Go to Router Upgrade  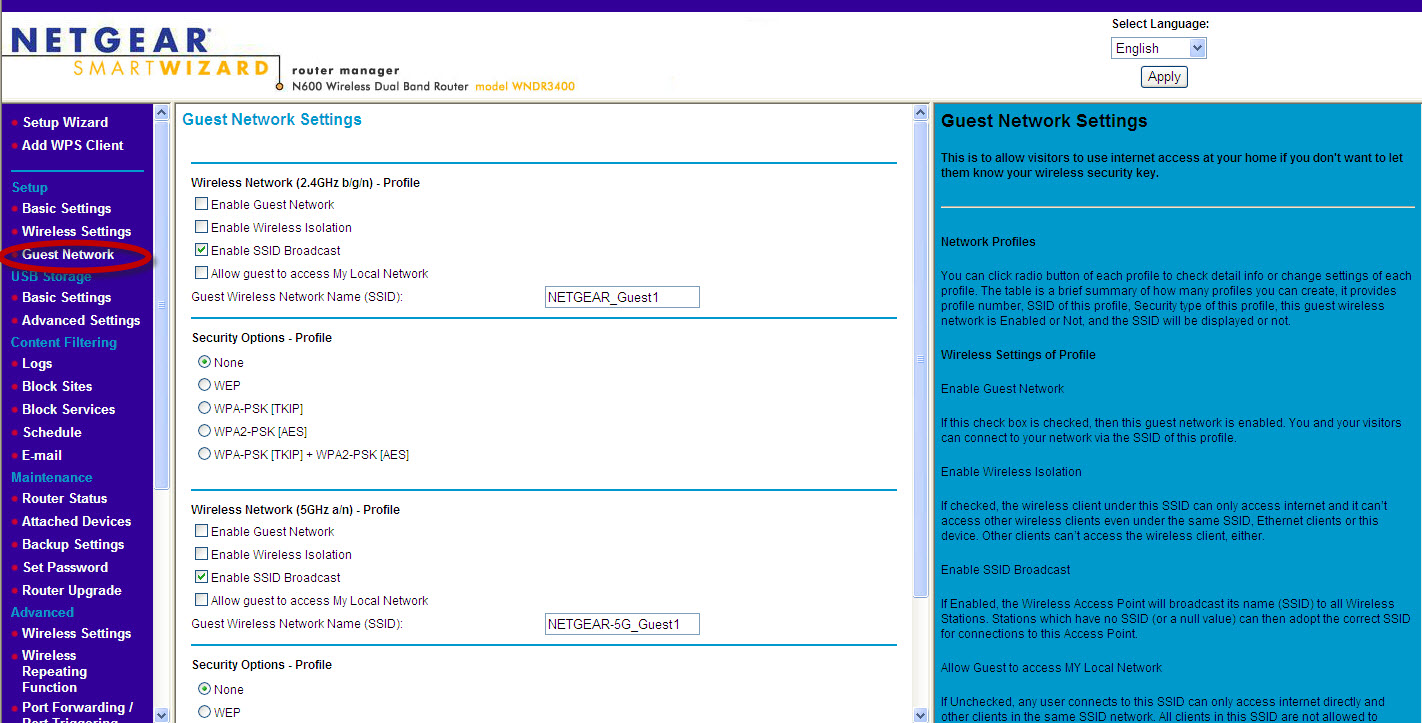point(72,590)
